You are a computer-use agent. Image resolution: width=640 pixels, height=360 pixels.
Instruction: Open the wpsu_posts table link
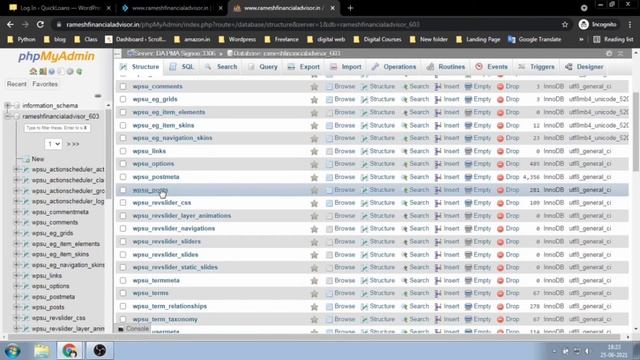point(150,190)
